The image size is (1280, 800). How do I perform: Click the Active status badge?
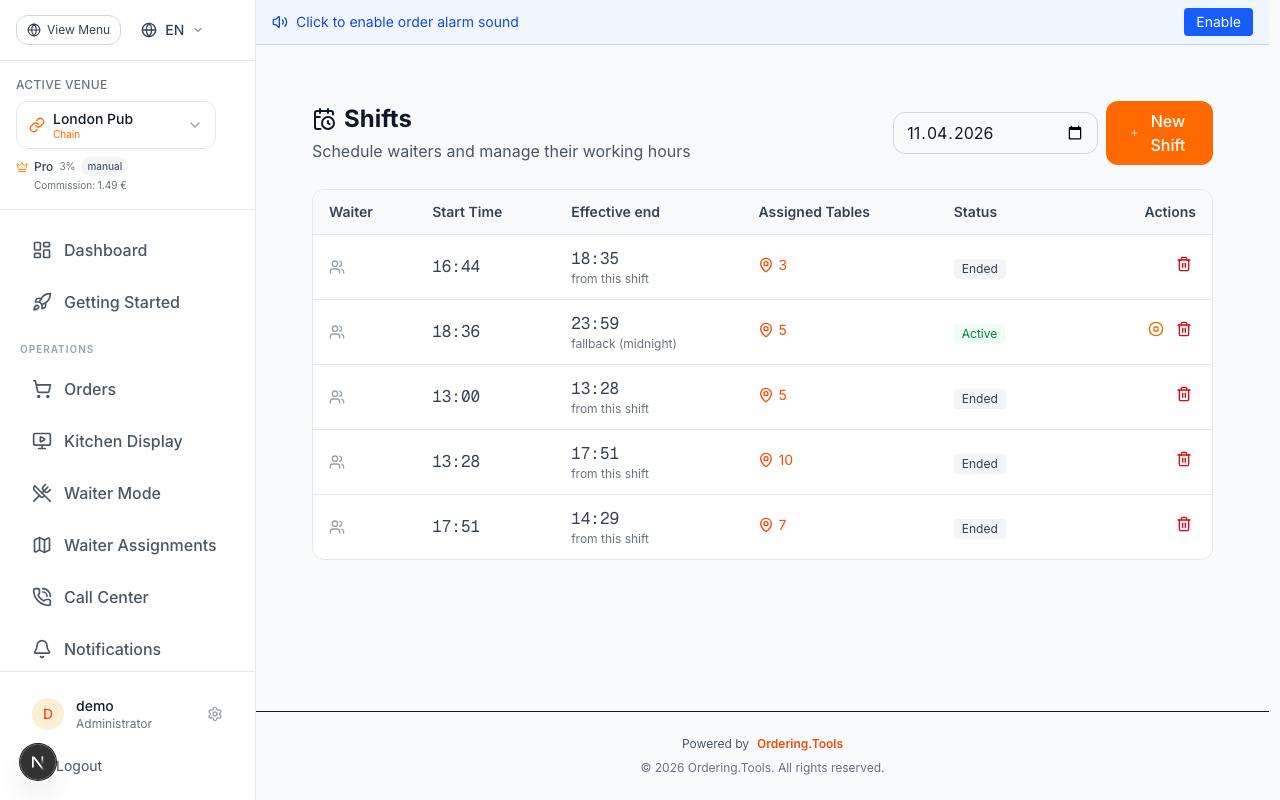(x=979, y=334)
